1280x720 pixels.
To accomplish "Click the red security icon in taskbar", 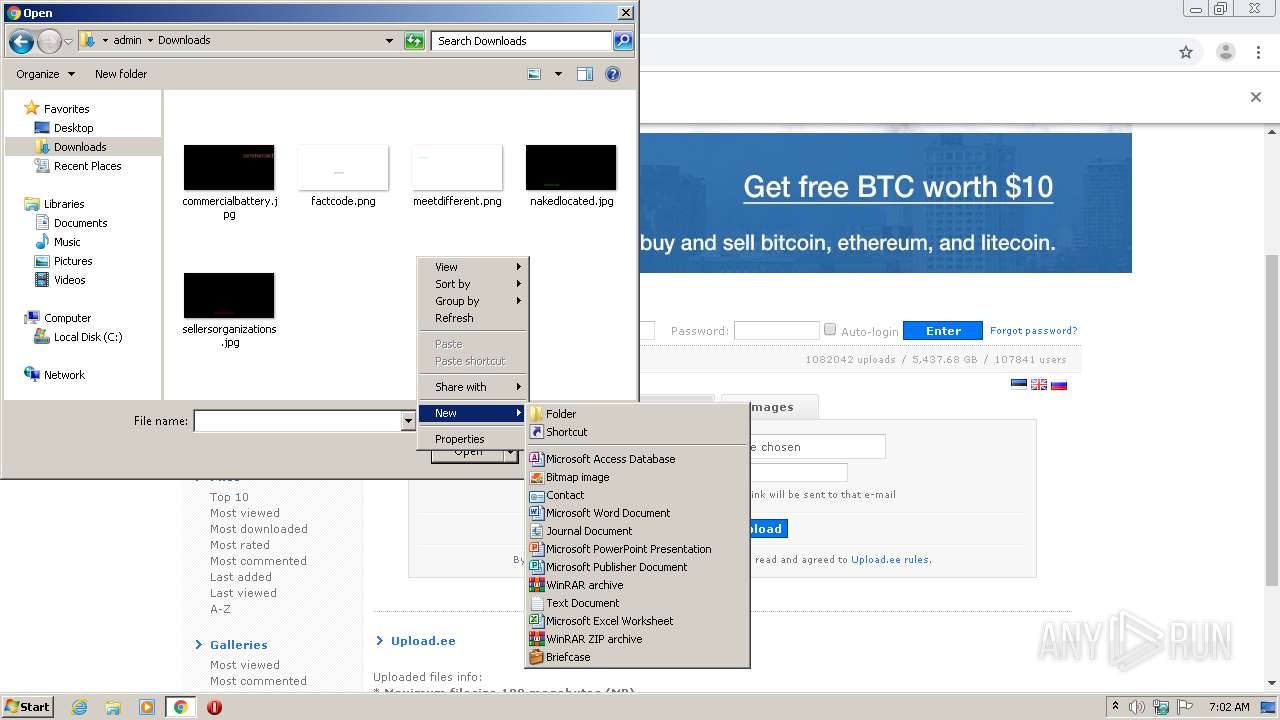I will [214, 707].
